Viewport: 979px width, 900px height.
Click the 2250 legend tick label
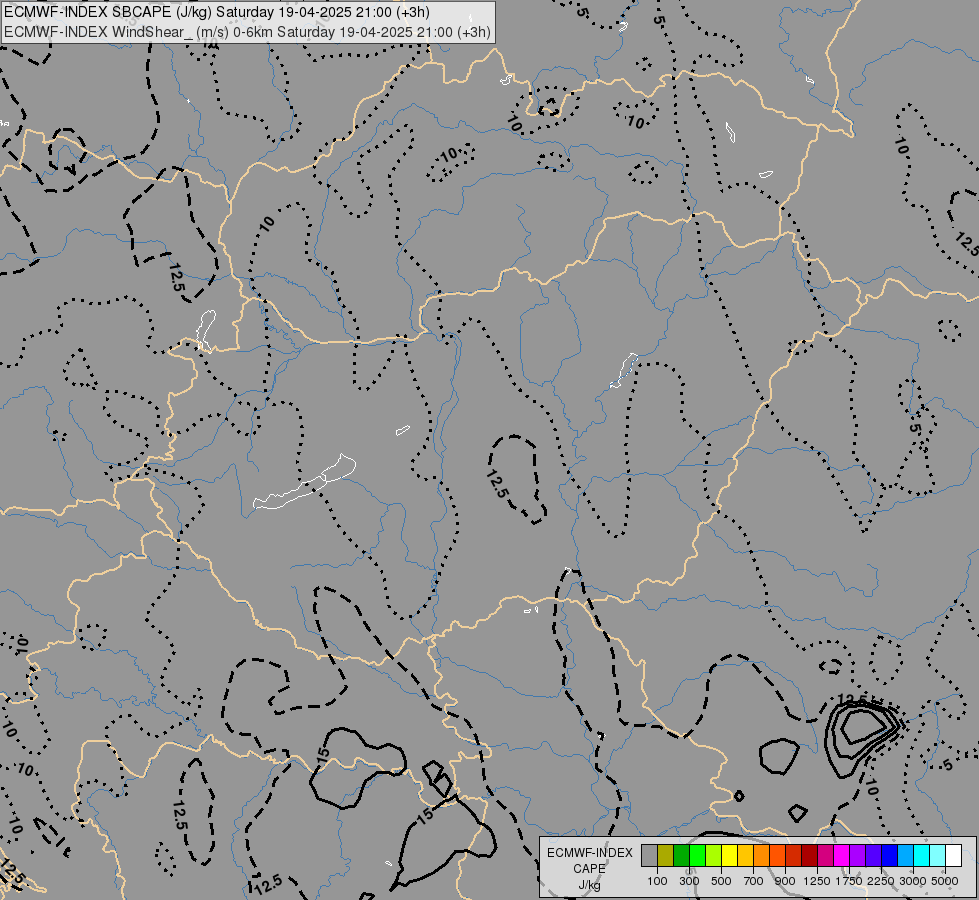(881, 881)
